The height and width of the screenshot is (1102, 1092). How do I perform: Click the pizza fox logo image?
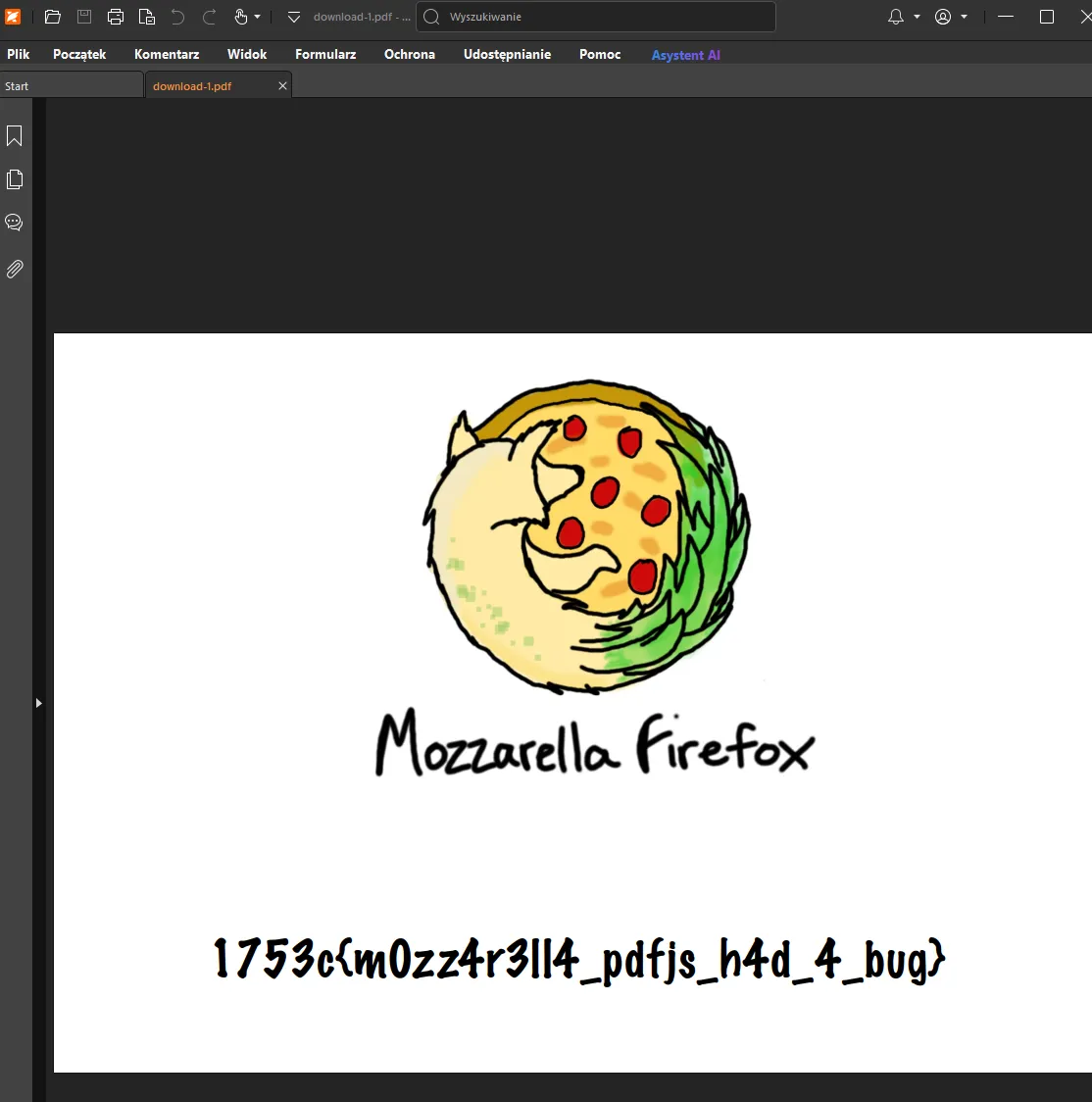(x=587, y=537)
